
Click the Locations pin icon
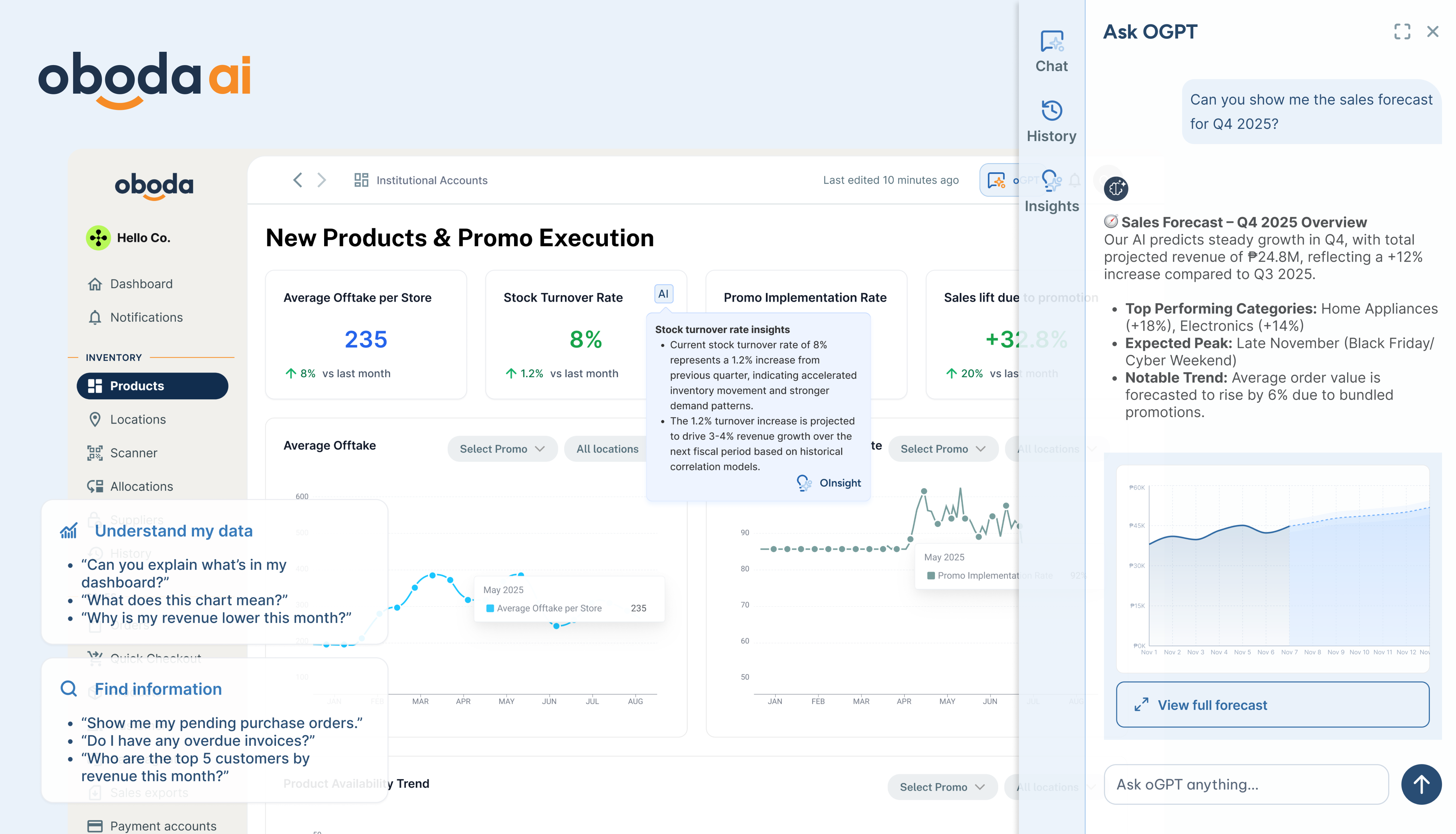tap(95, 419)
